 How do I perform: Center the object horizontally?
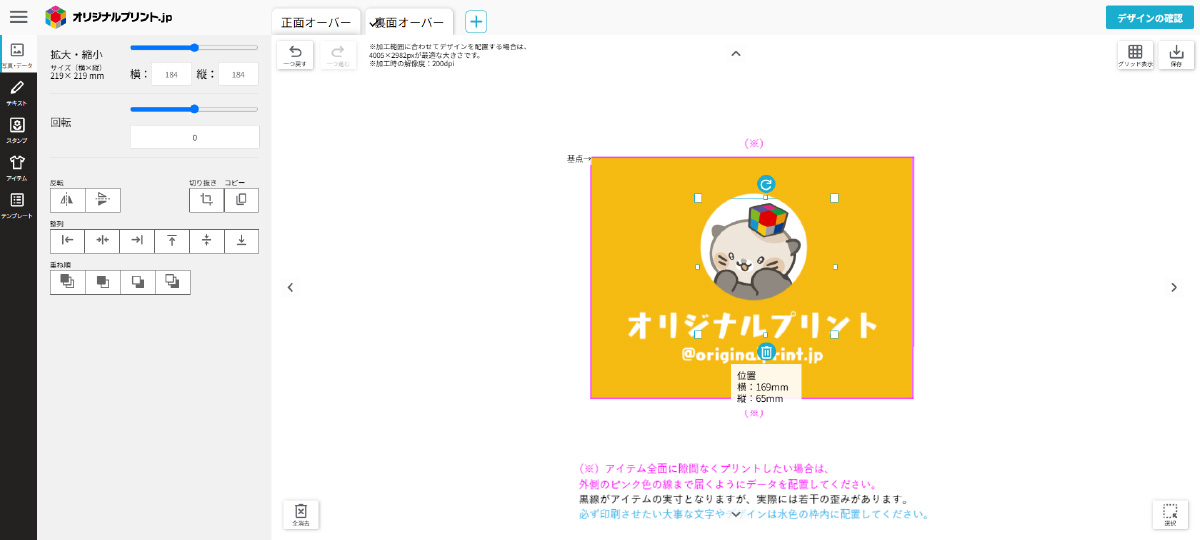pos(102,241)
